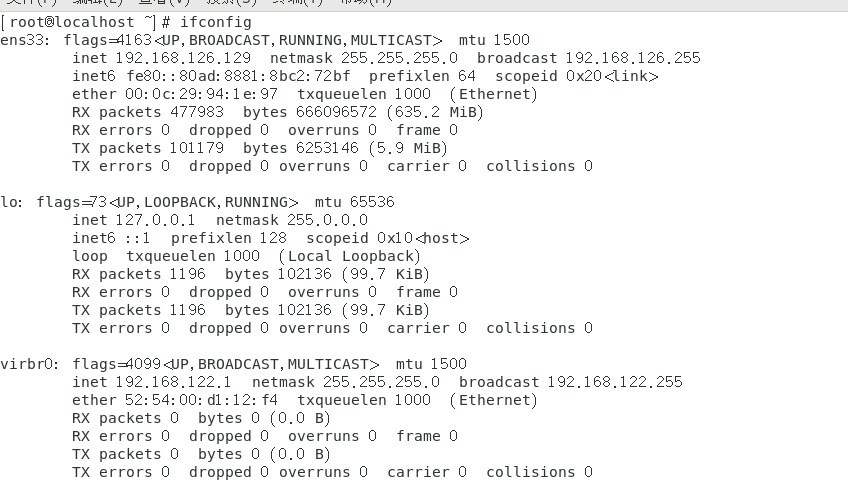This screenshot has width=848, height=497.
Task: Click the inet6 address fe80::80ad:8881:8bc2:72bf
Action: click(x=238, y=76)
